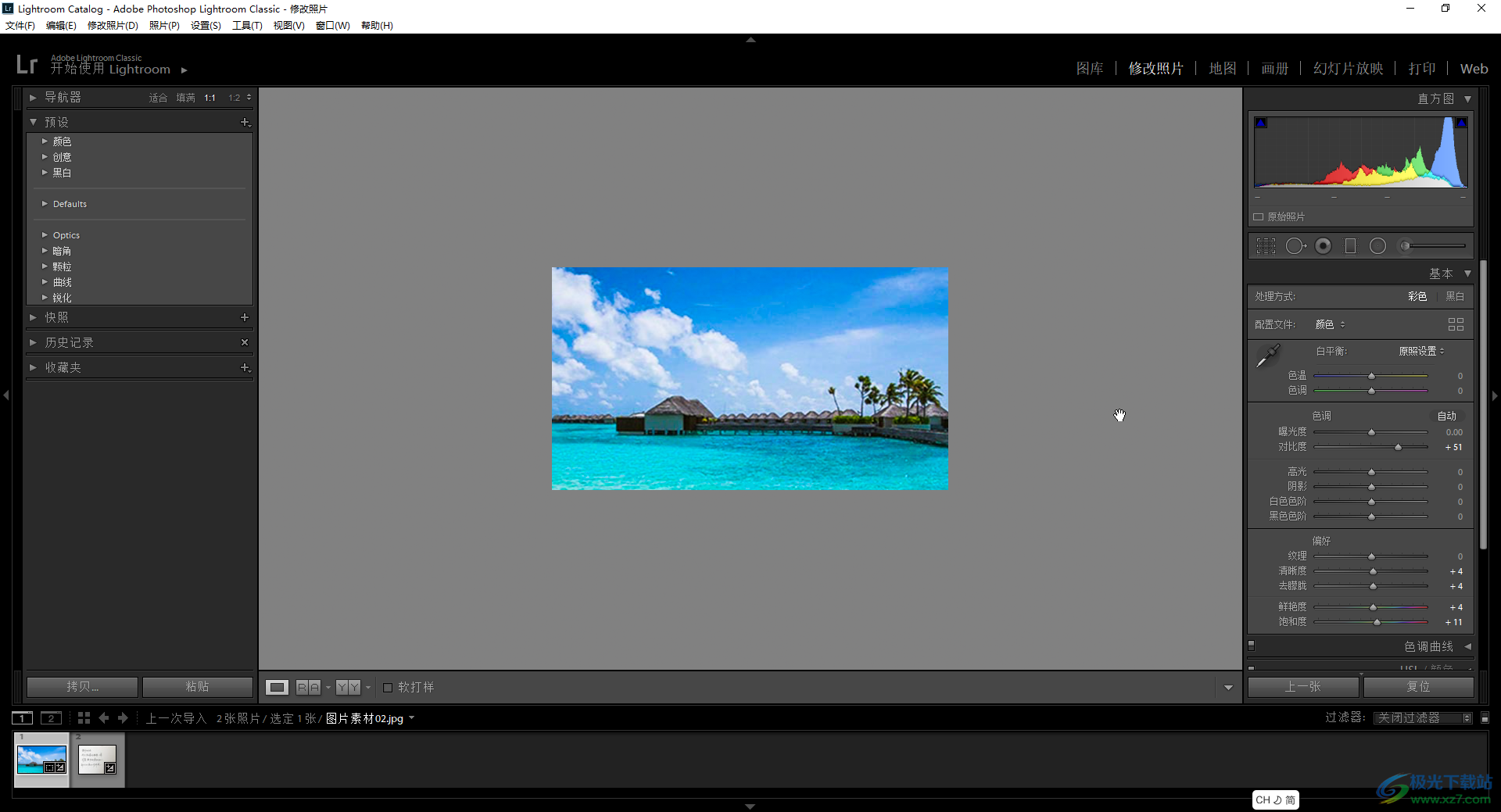Click the Reference view RA icon

point(308,687)
